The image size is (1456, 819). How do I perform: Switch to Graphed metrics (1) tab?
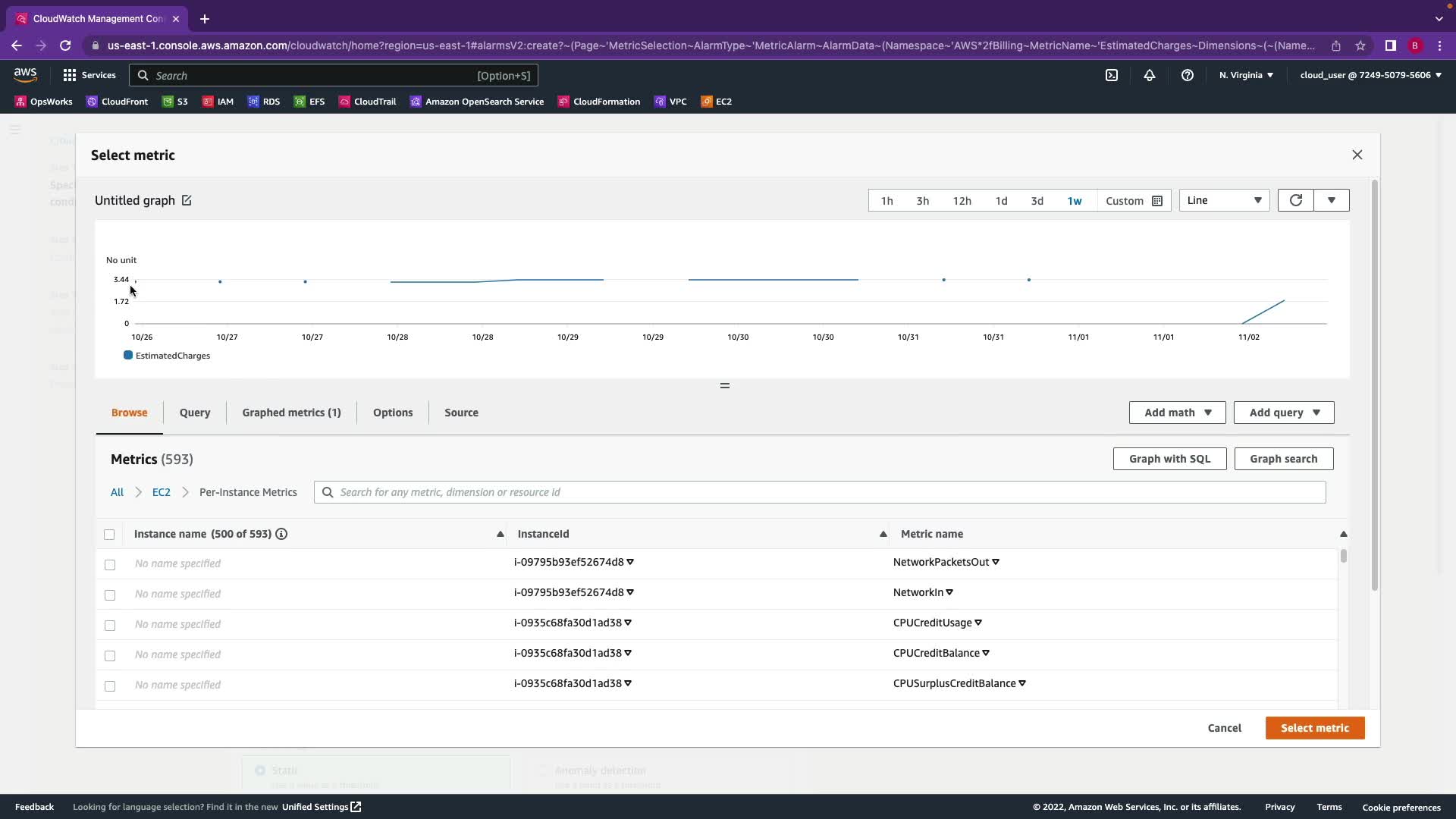point(291,413)
